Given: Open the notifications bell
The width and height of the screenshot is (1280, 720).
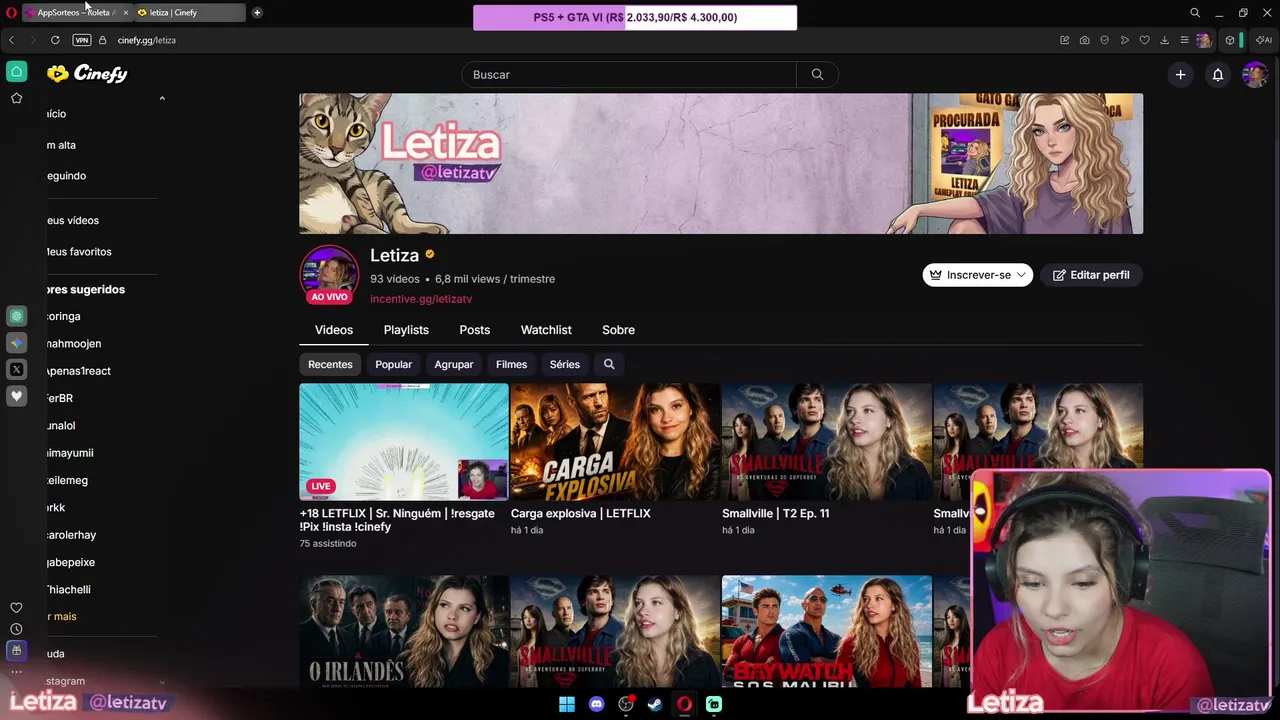Looking at the screenshot, I should 1218,74.
